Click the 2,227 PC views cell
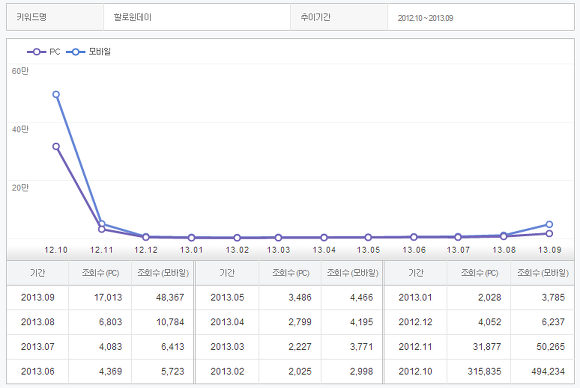Screen dimensions: 580x388 click(x=290, y=347)
